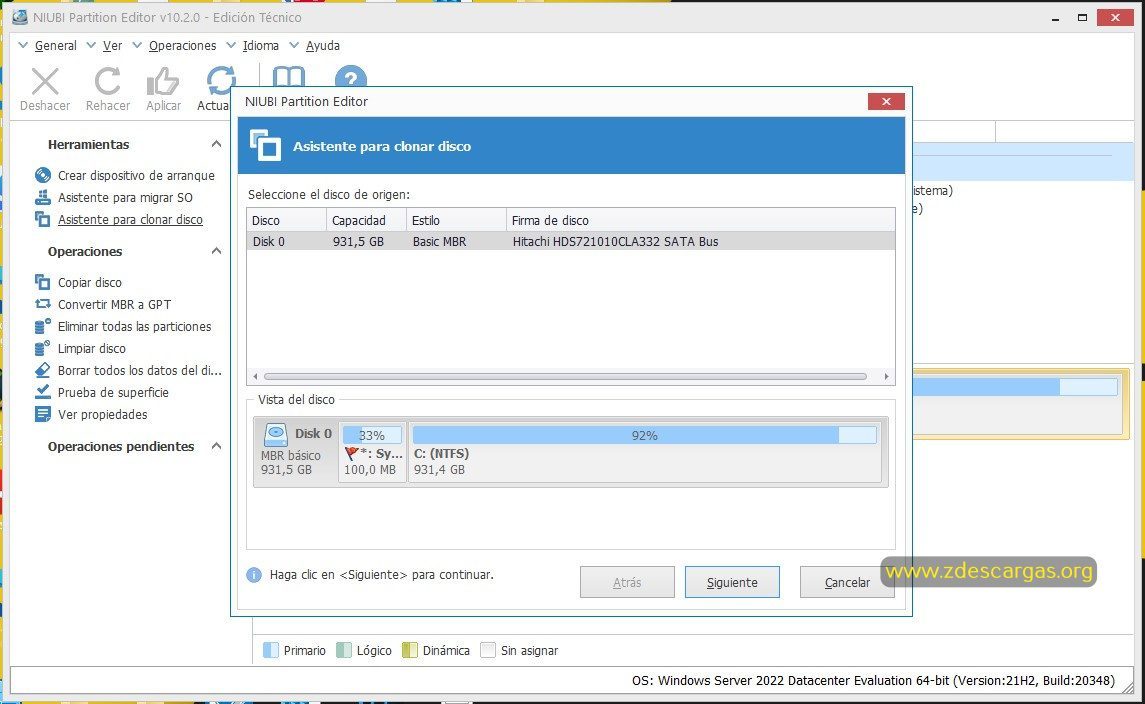Open the manual book icon in toolbar
The height and width of the screenshot is (704, 1145).
point(288,76)
